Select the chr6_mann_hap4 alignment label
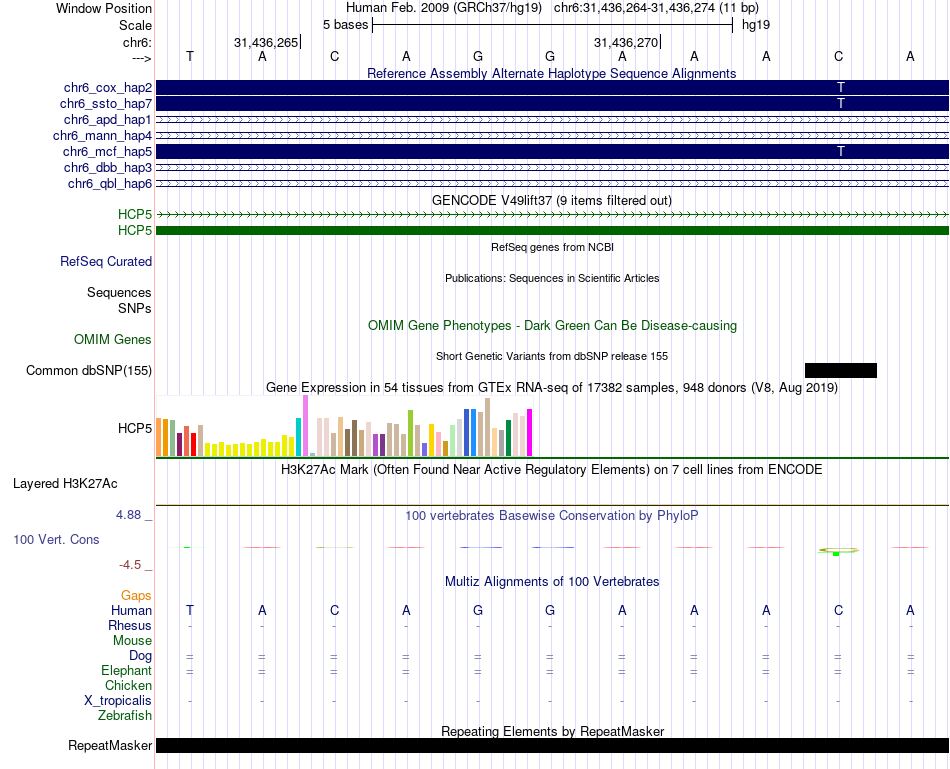 102,136
